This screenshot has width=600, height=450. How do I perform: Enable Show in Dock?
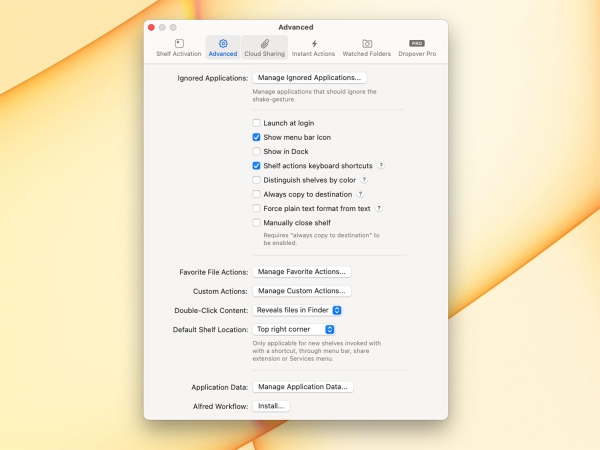click(256, 151)
